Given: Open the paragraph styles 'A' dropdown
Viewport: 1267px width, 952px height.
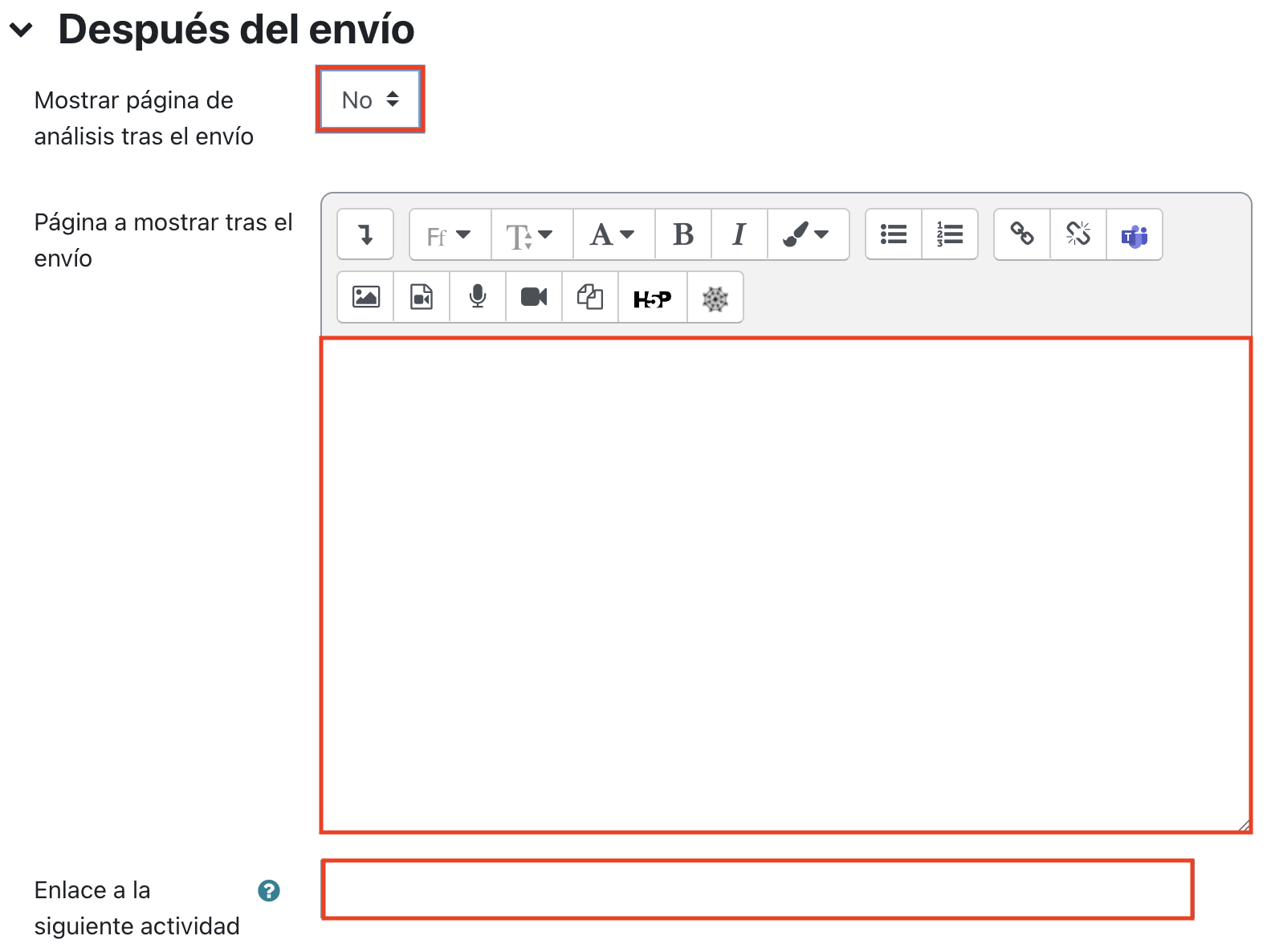Looking at the screenshot, I should pos(614,234).
